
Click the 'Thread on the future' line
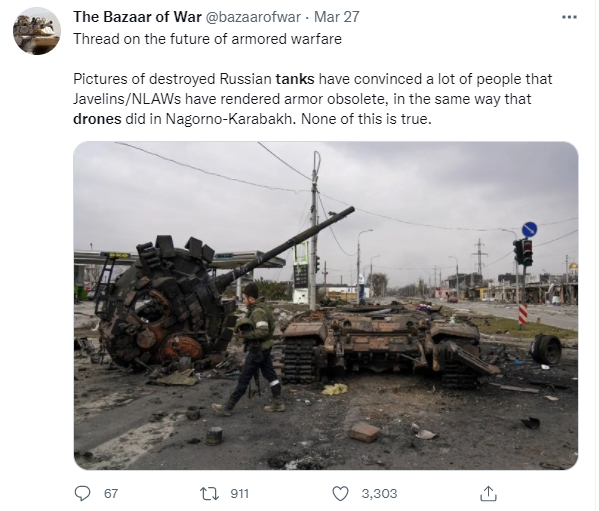coord(207,39)
